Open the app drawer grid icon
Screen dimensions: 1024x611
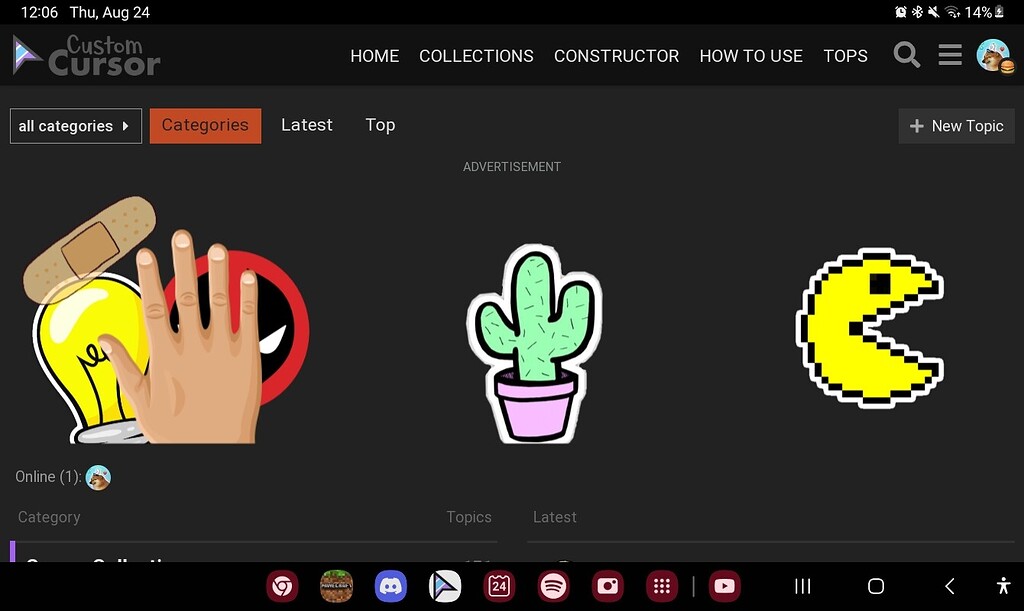pos(659,586)
